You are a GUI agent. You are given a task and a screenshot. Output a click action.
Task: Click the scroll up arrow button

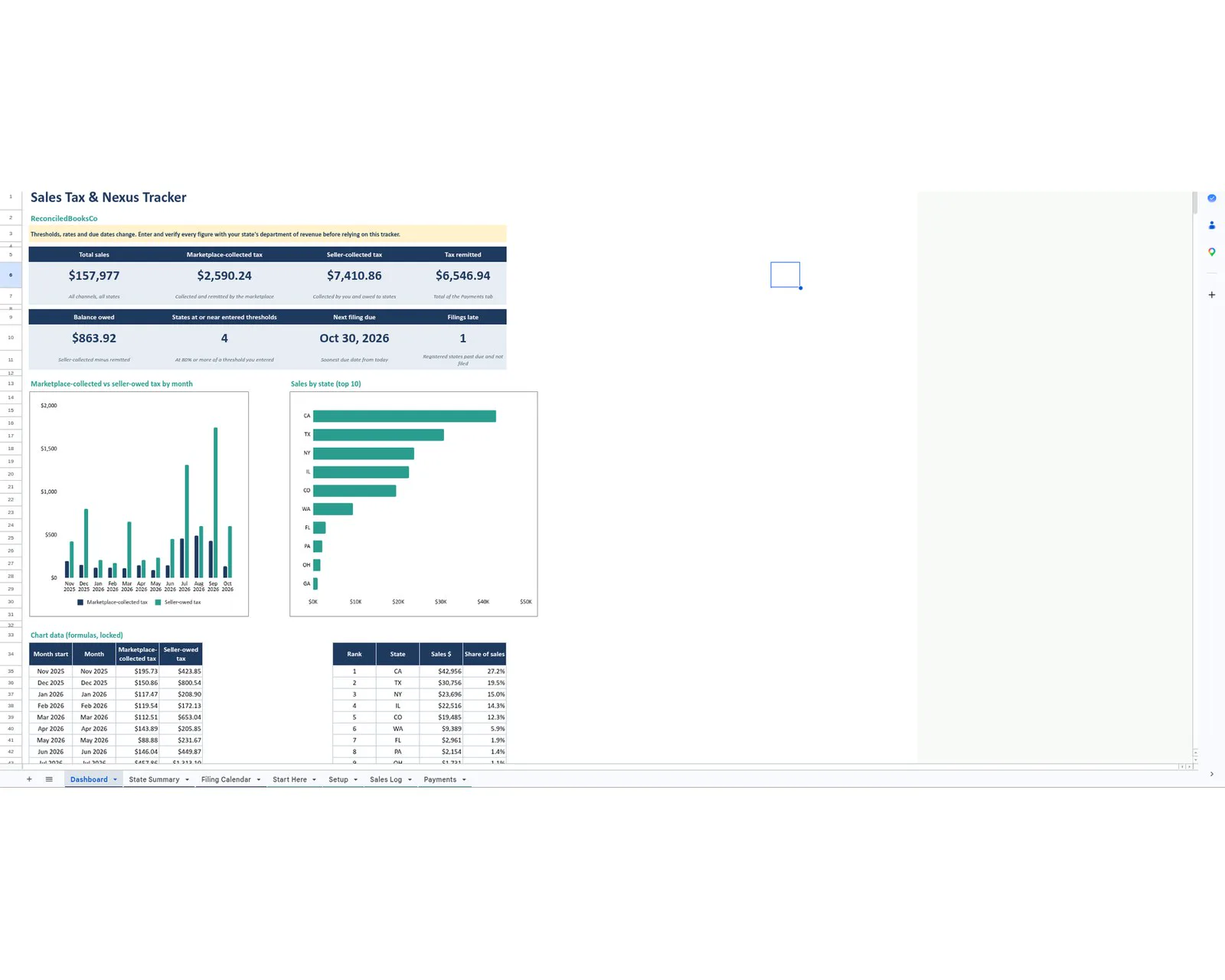[x=1195, y=753]
